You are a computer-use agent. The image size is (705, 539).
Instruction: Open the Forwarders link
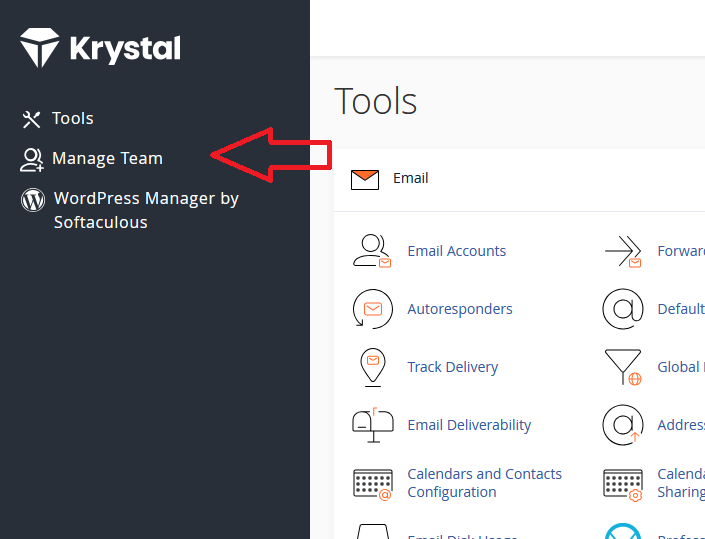click(681, 251)
